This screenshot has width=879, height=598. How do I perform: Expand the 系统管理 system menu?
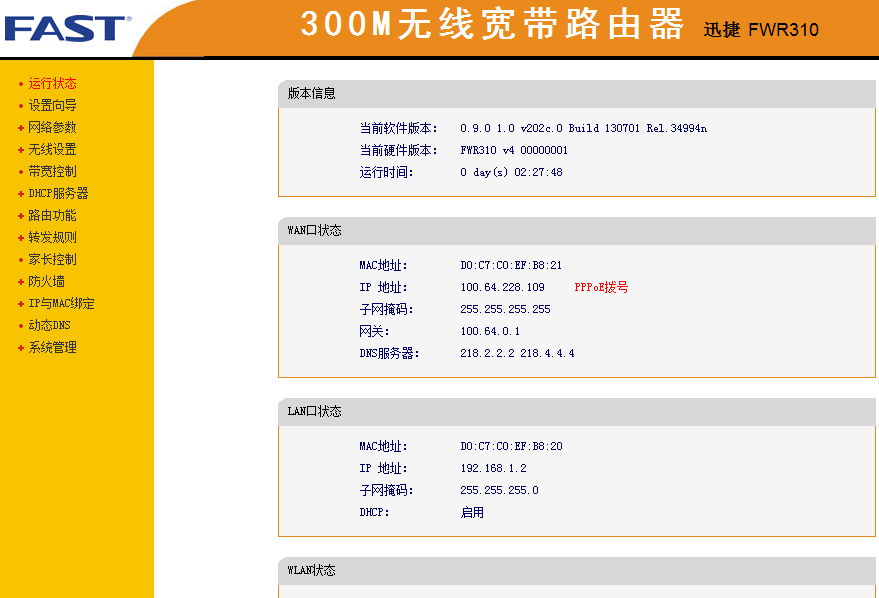(52, 347)
